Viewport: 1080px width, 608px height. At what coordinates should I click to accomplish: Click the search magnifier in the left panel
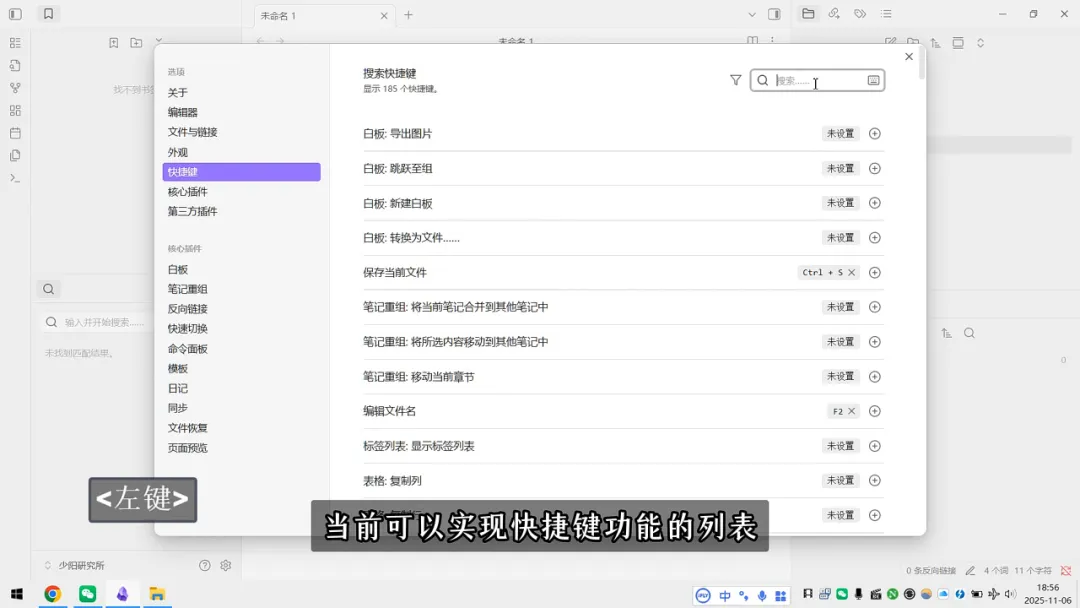click(48, 288)
